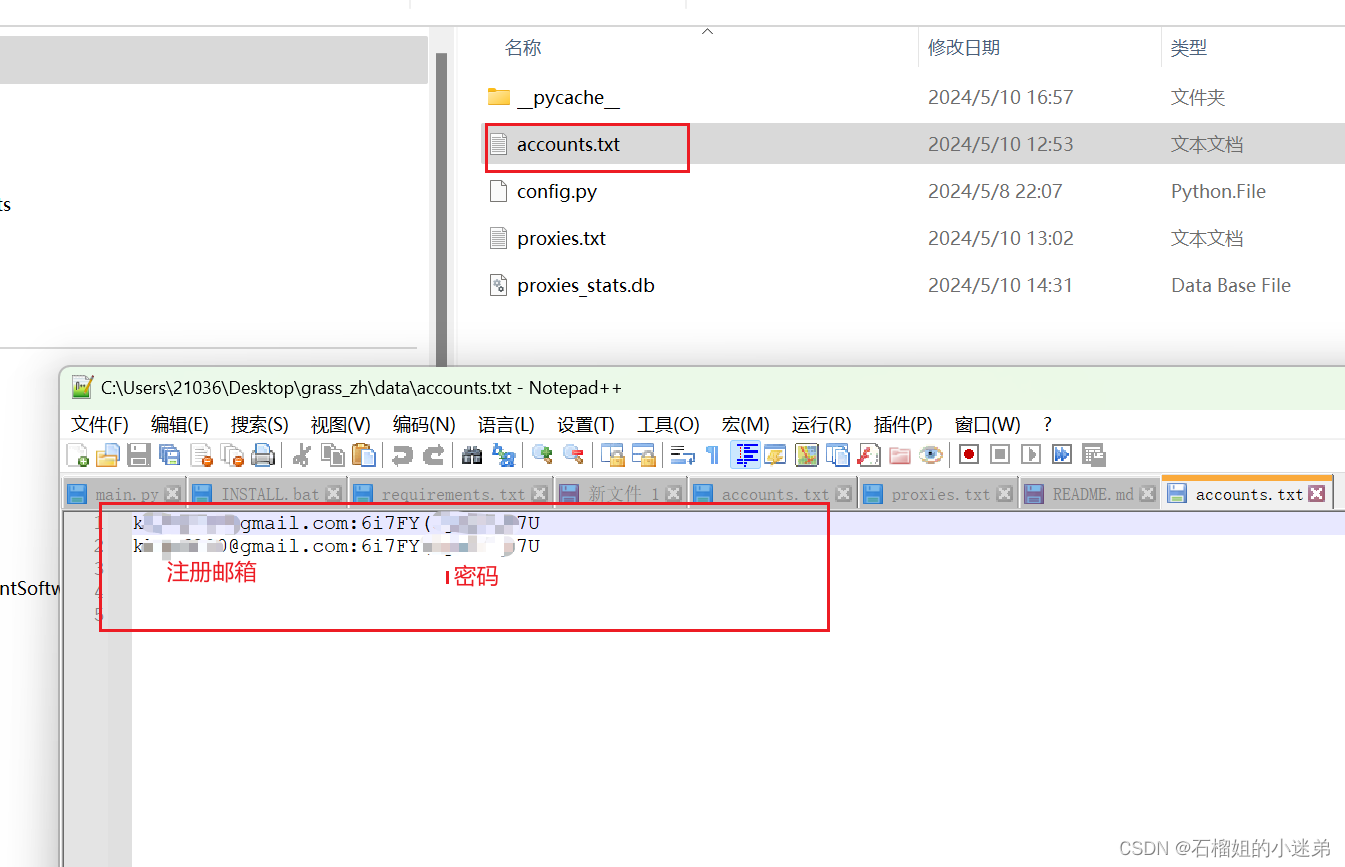Viewport: 1345px width, 867px height.
Task: Toggle show all characters pilcrow icon
Action: point(712,455)
